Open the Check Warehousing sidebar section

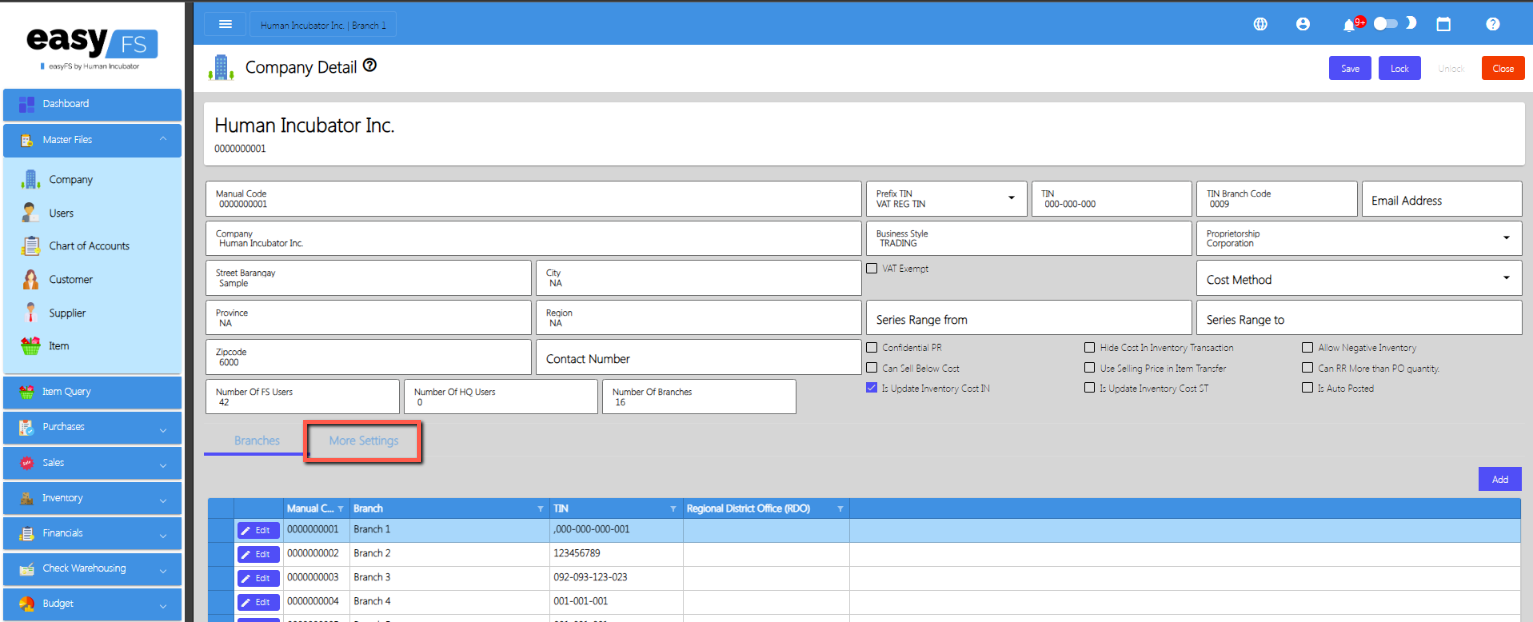[92, 569]
